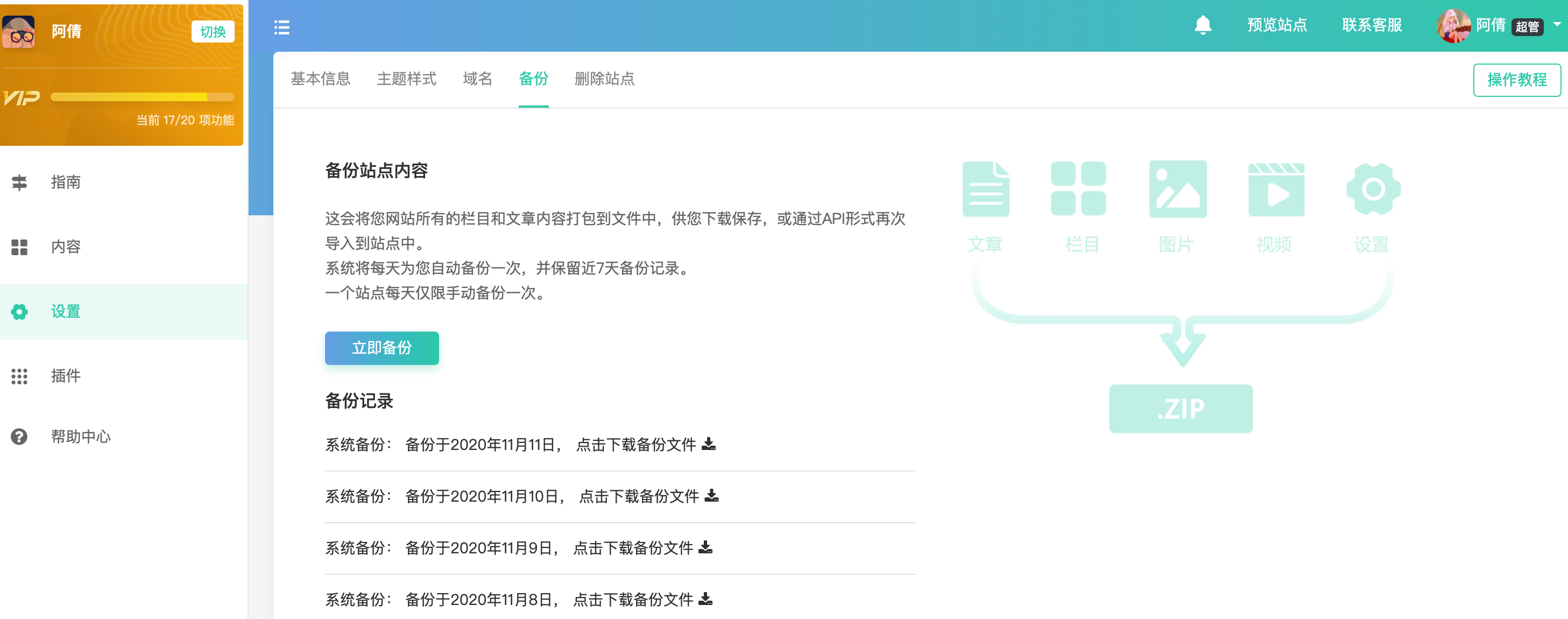1568x619 pixels.
Task: Open the 主题样式 tab
Action: pos(406,79)
